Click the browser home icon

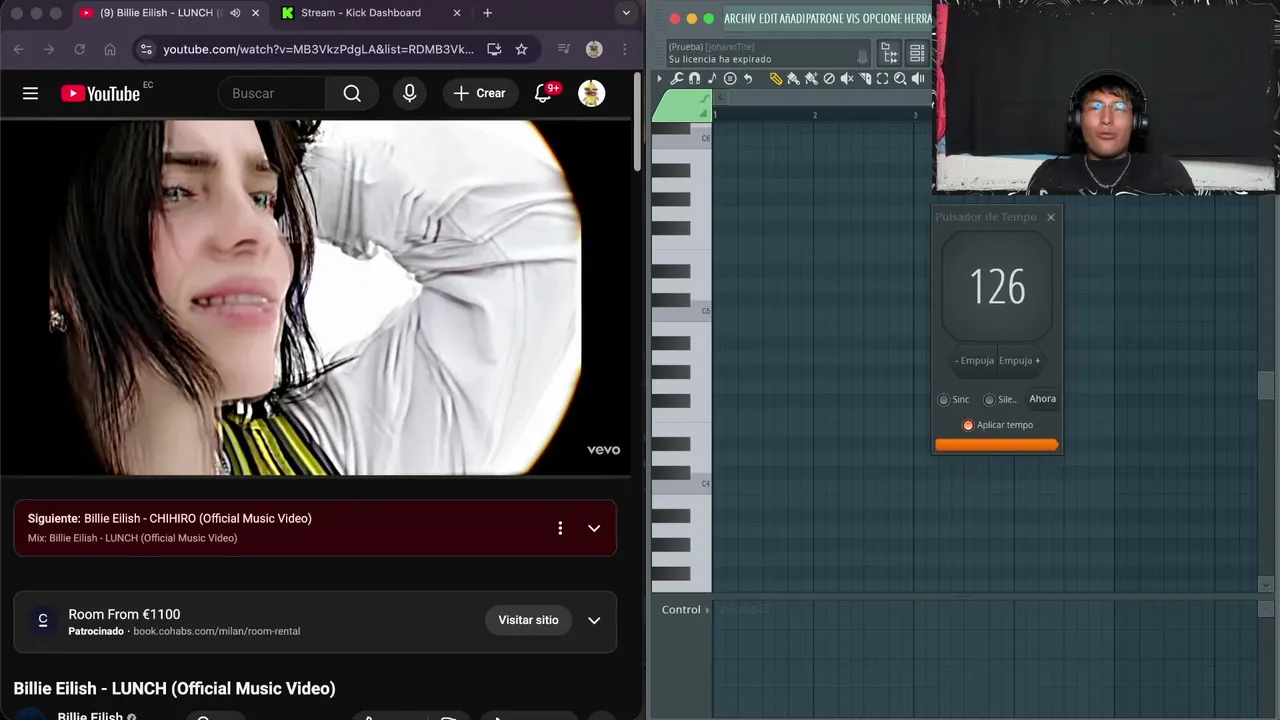coord(110,49)
